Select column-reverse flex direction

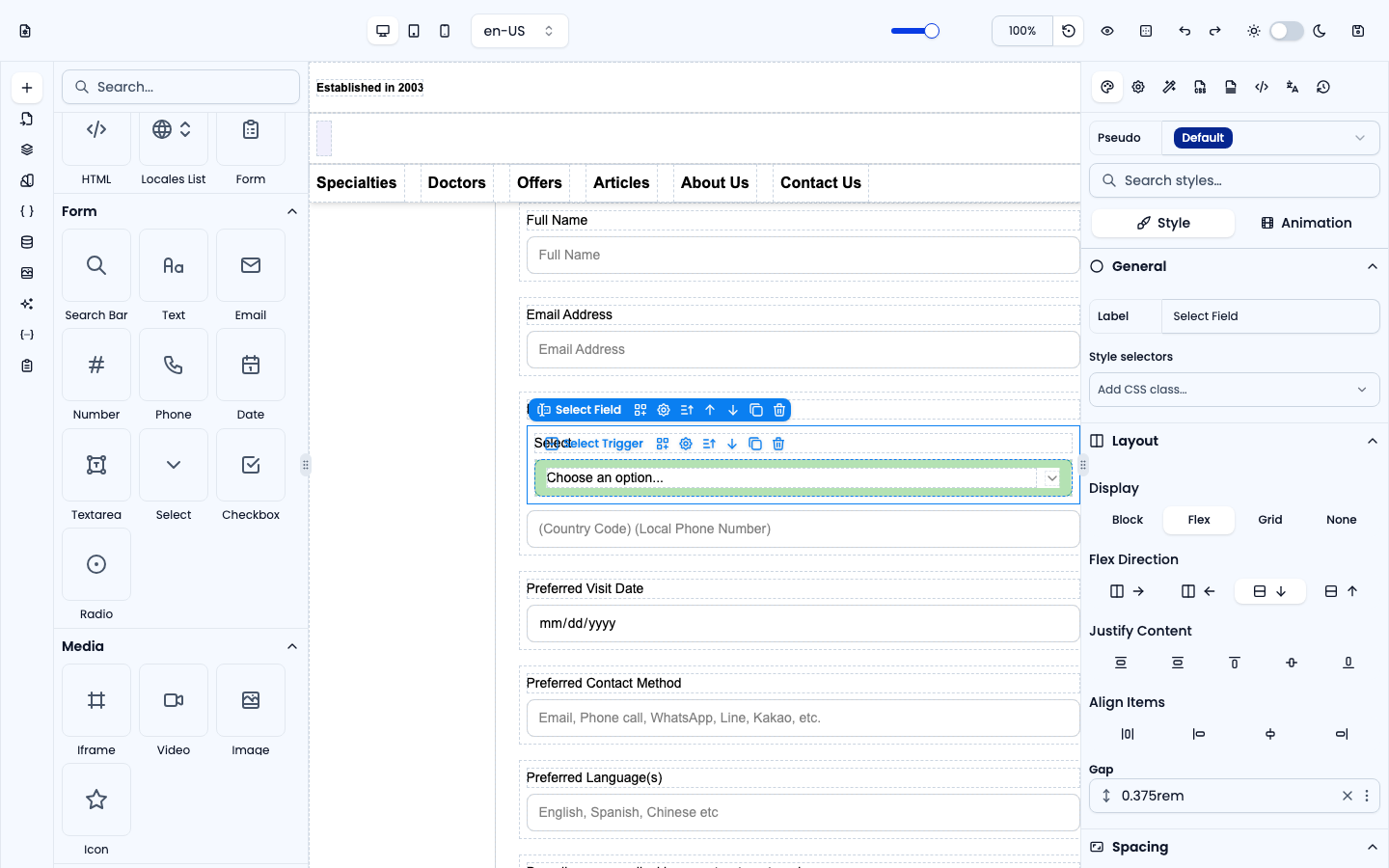1342,591
